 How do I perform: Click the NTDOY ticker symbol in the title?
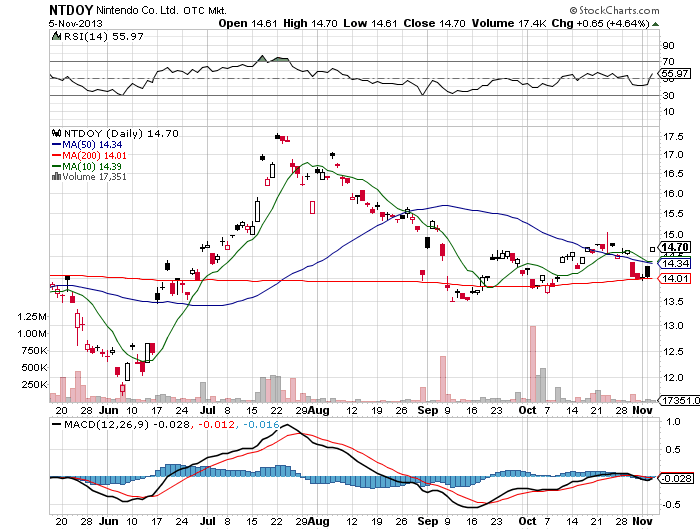tap(71, 10)
